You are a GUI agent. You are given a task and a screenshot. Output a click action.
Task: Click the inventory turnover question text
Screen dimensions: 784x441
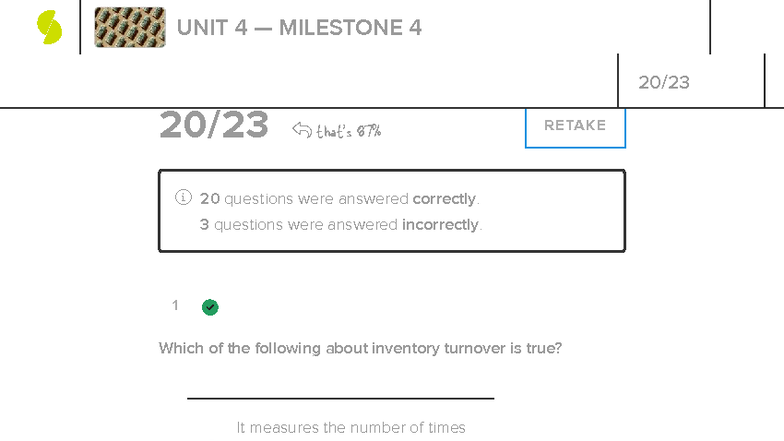tap(360, 348)
